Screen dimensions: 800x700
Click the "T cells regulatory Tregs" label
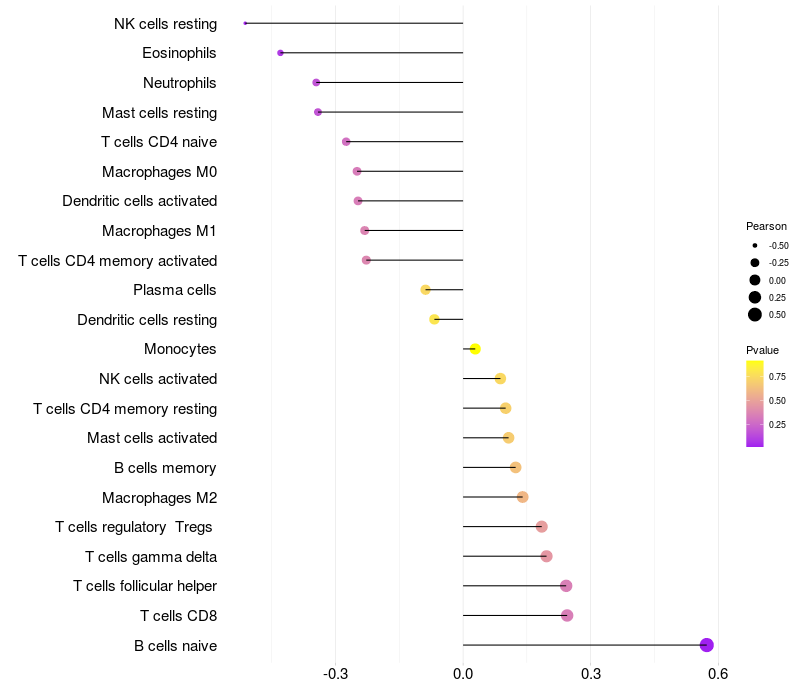(134, 527)
